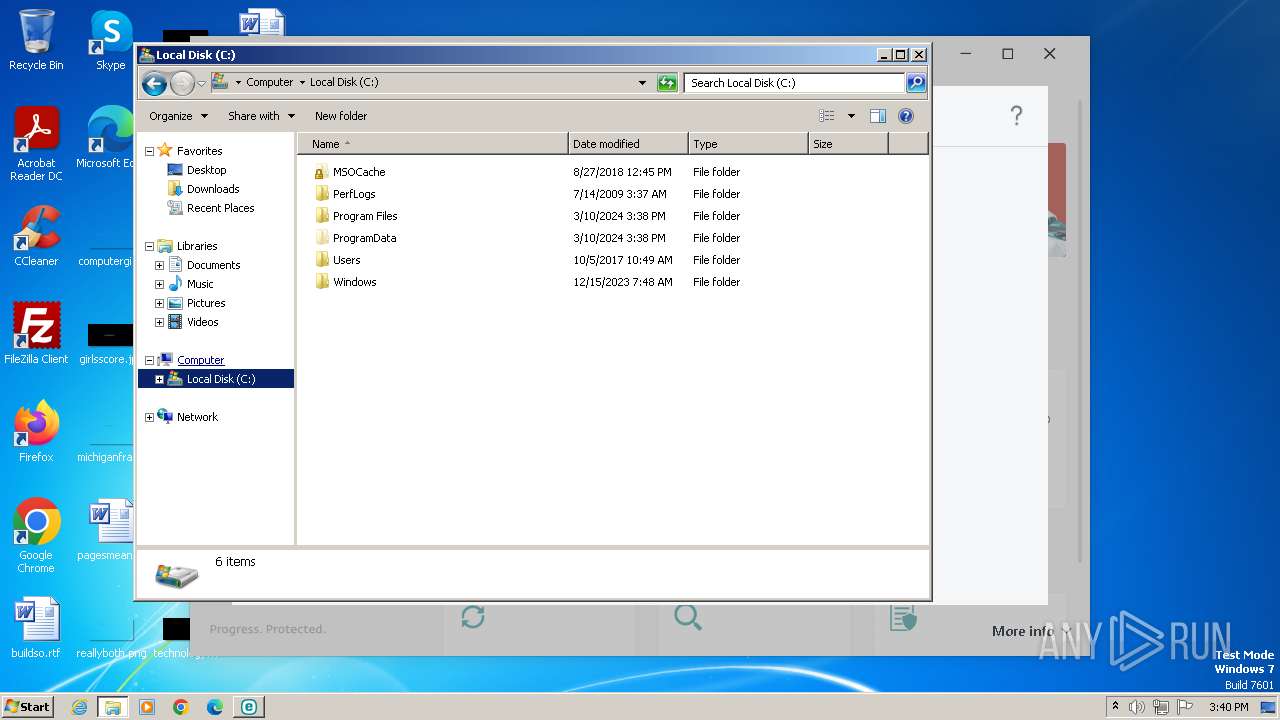Select Desktop under Favorites
Screen dimensions: 1280x720
pos(206,170)
